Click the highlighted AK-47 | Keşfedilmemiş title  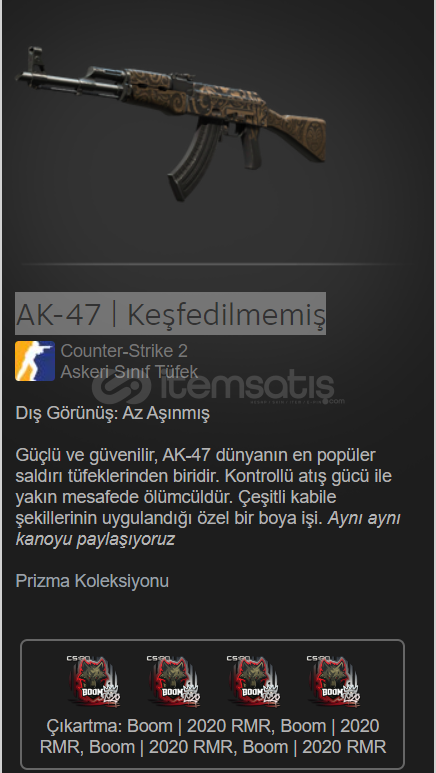pyautogui.click(x=170, y=314)
